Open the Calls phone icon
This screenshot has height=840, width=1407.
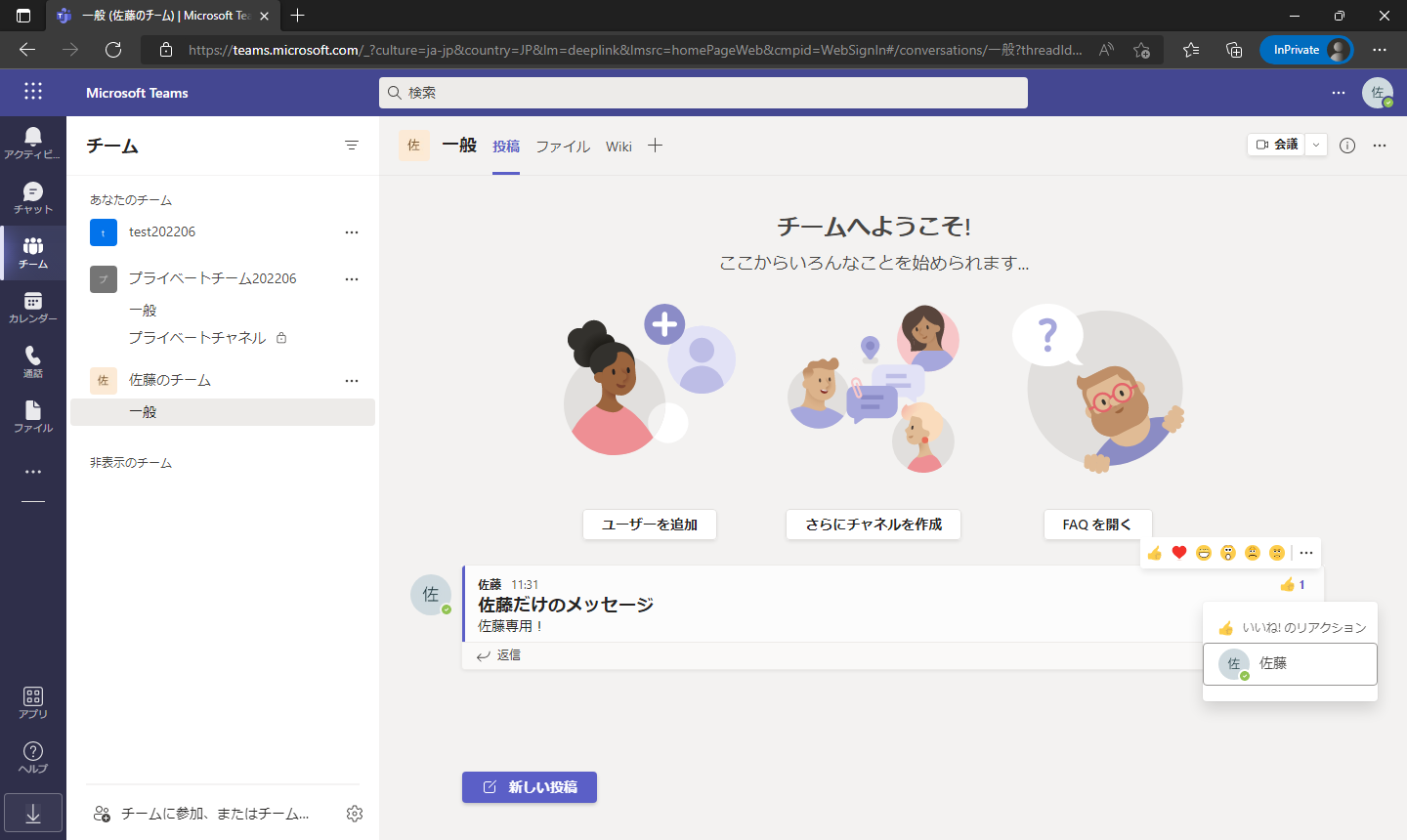(x=32, y=361)
